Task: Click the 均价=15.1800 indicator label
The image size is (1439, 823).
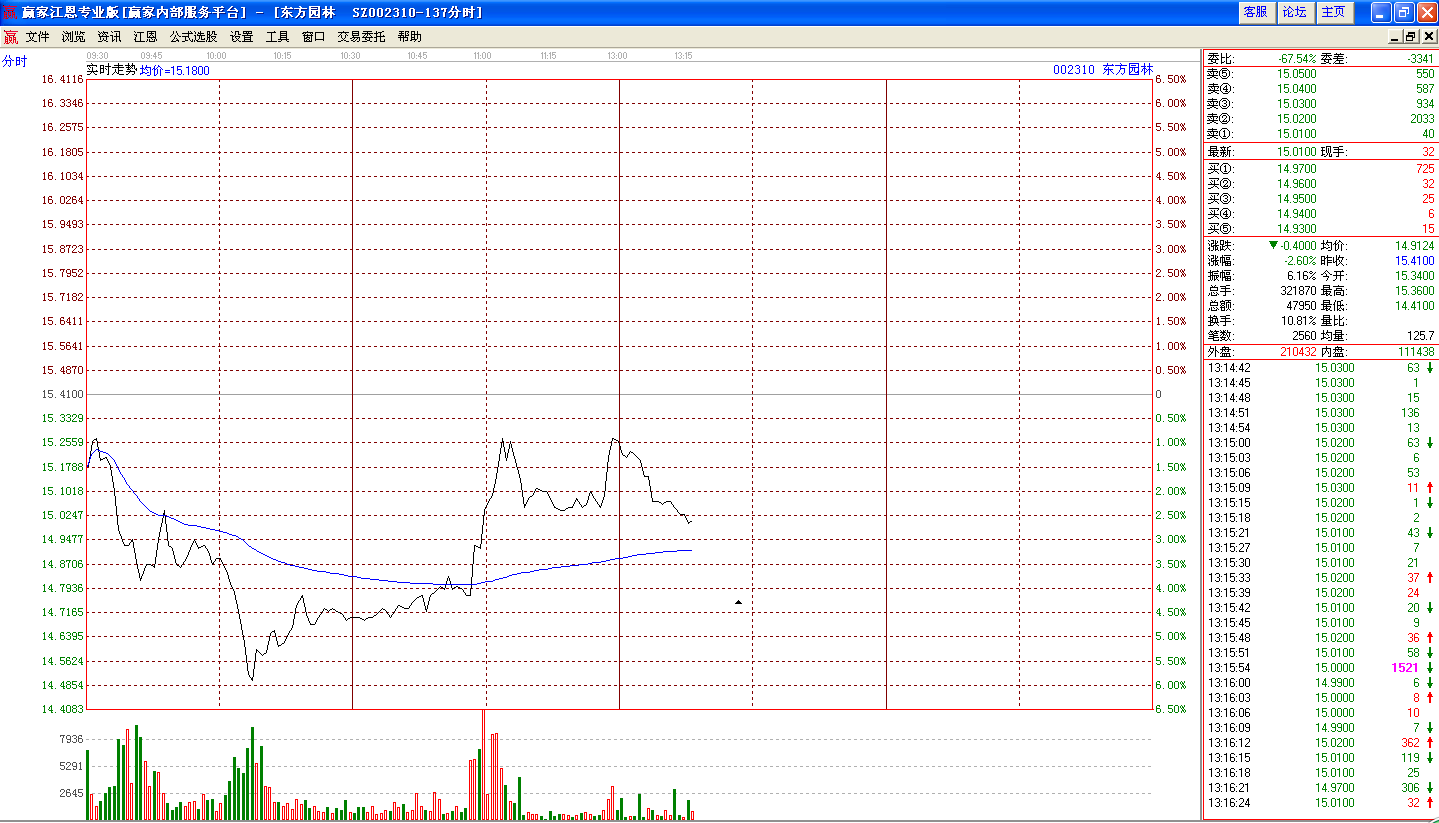Action: [175, 70]
